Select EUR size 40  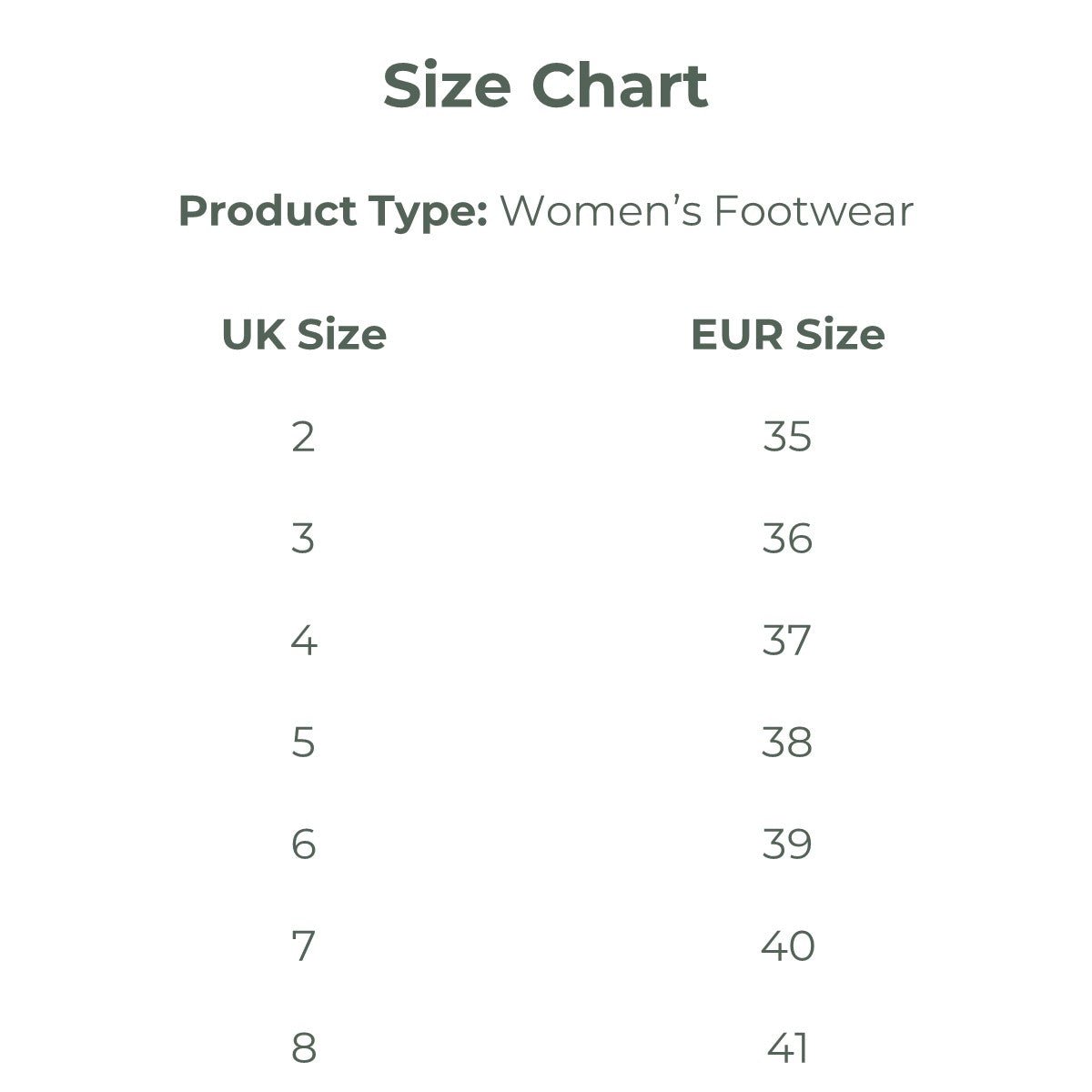tap(787, 946)
